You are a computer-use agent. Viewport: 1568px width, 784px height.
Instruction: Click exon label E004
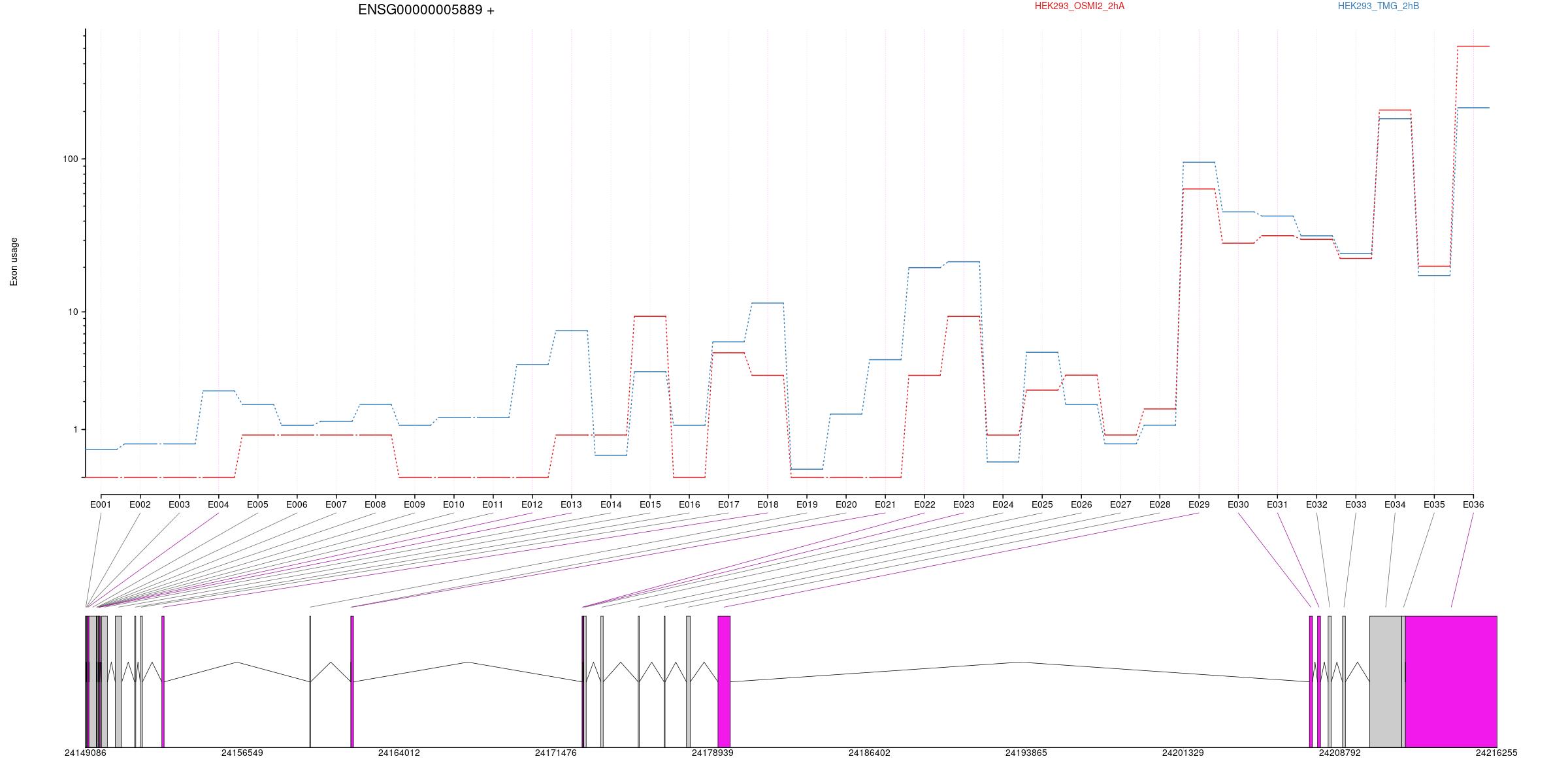(218, 504)
